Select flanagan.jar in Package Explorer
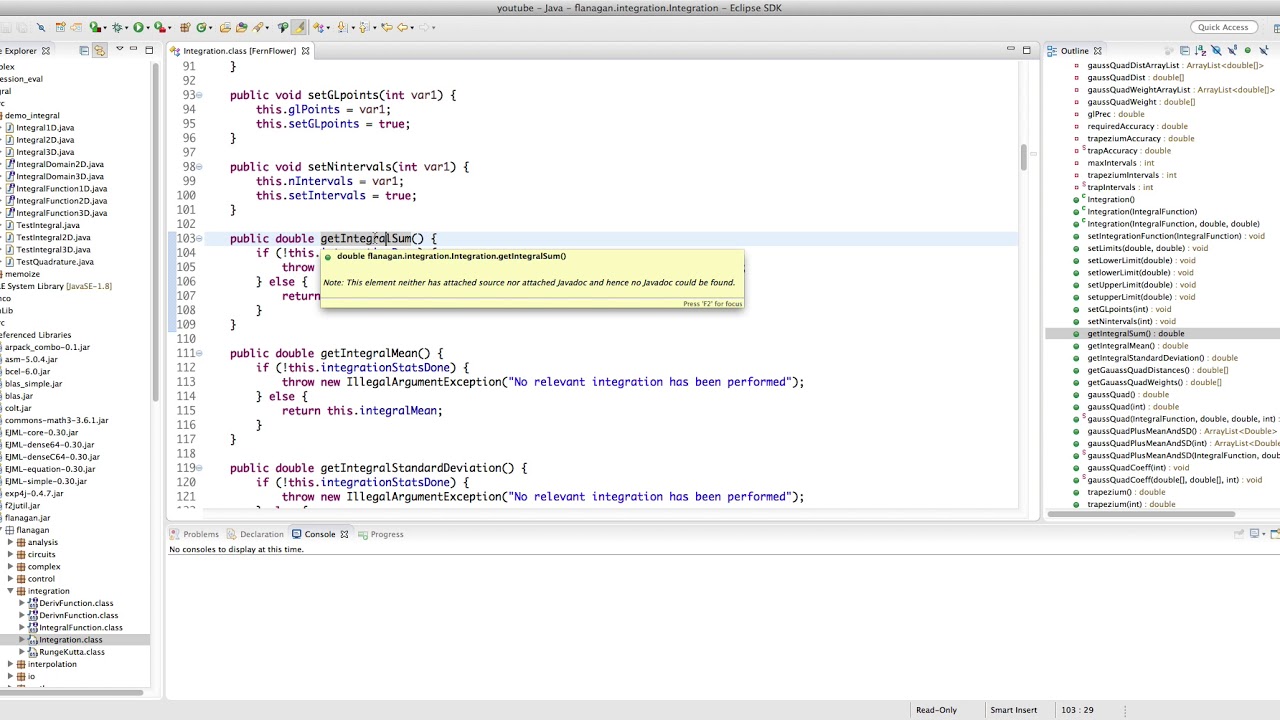Screen dimensions: 1280x720 tap(27, 518)
